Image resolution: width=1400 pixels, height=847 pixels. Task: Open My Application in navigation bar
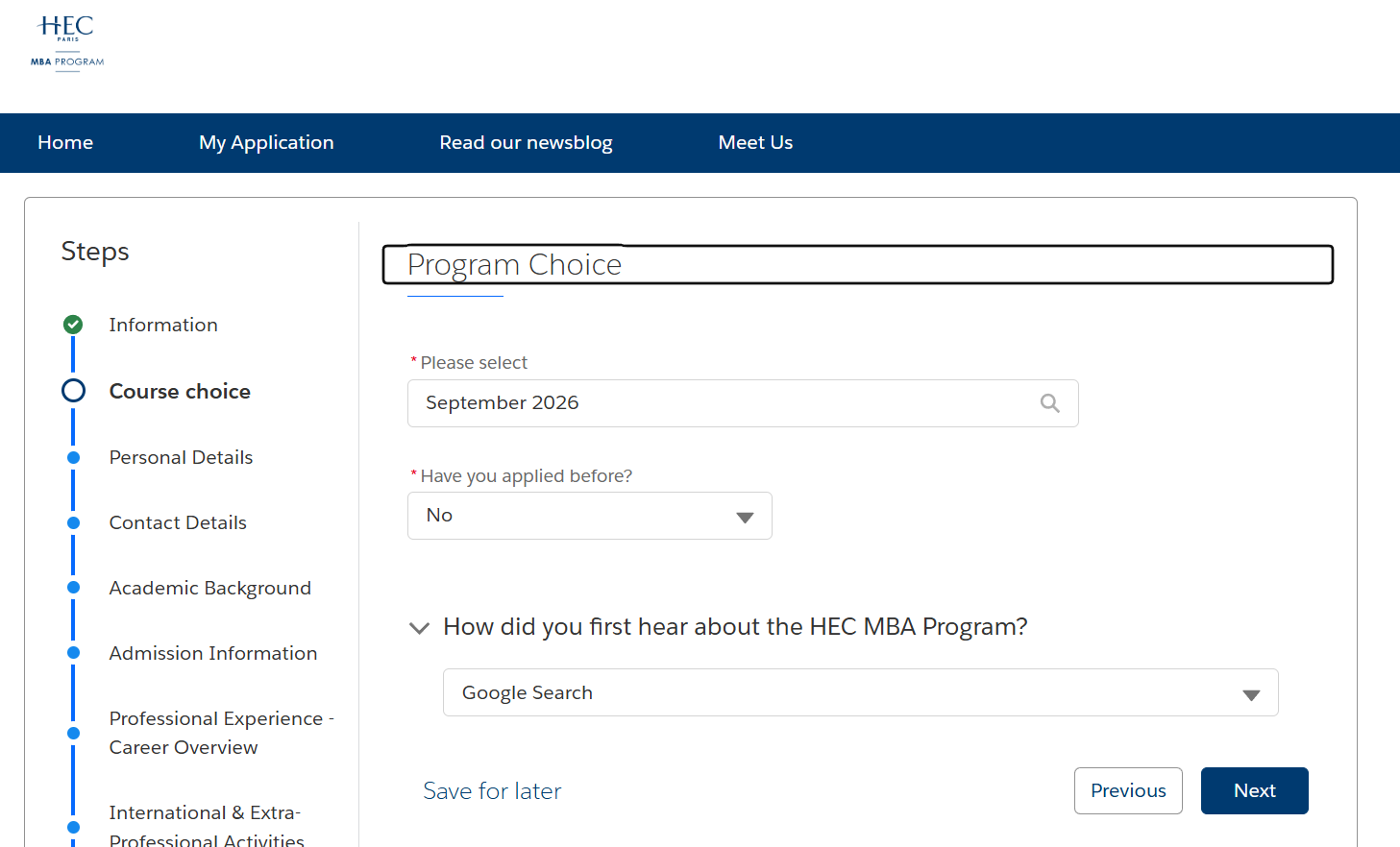(266, 143)
